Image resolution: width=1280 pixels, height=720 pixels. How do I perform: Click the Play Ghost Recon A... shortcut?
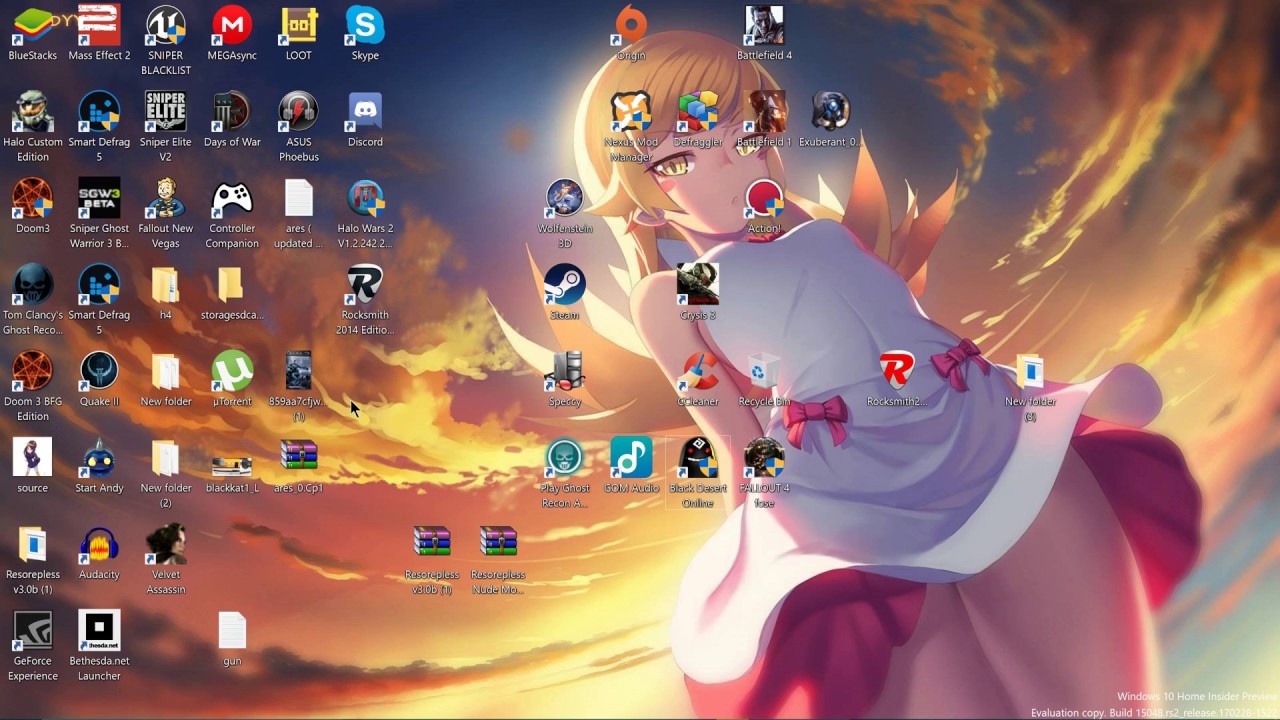point(564,458)
